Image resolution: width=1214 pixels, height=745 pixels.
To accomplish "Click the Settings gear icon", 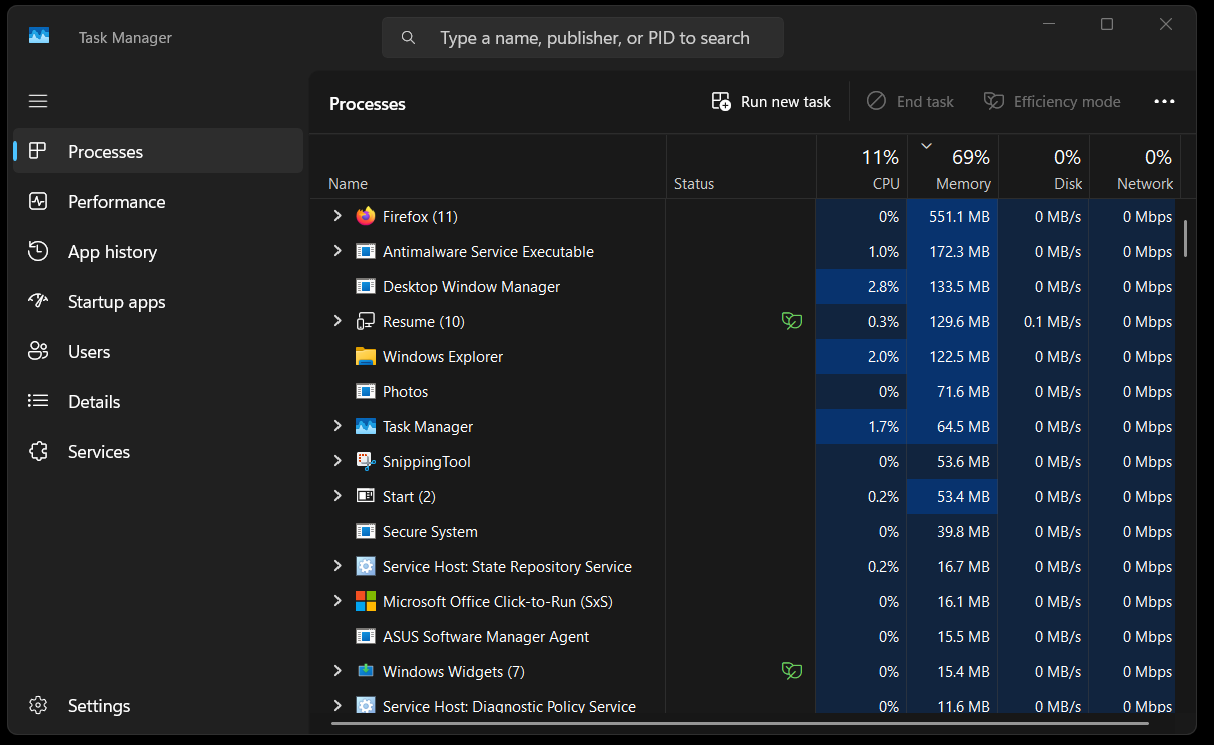I will (38, 705).
